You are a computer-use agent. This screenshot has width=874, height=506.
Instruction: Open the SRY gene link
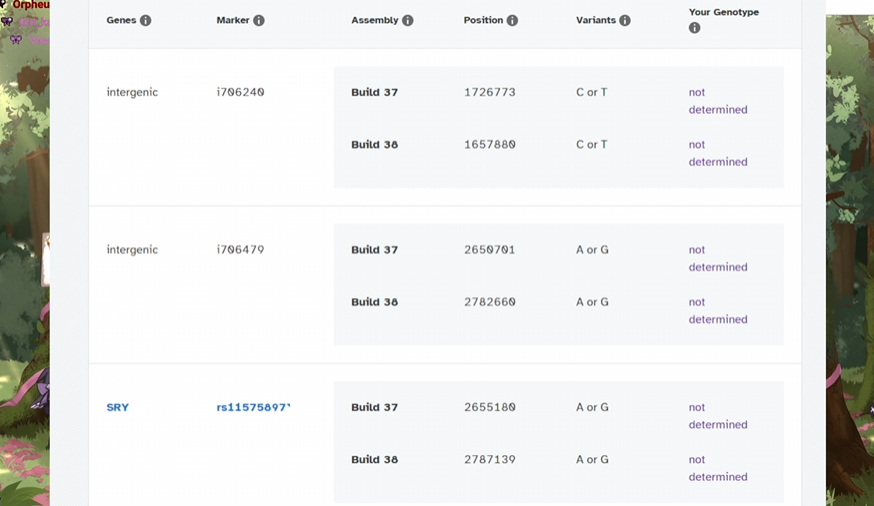(x=118, y=408)
